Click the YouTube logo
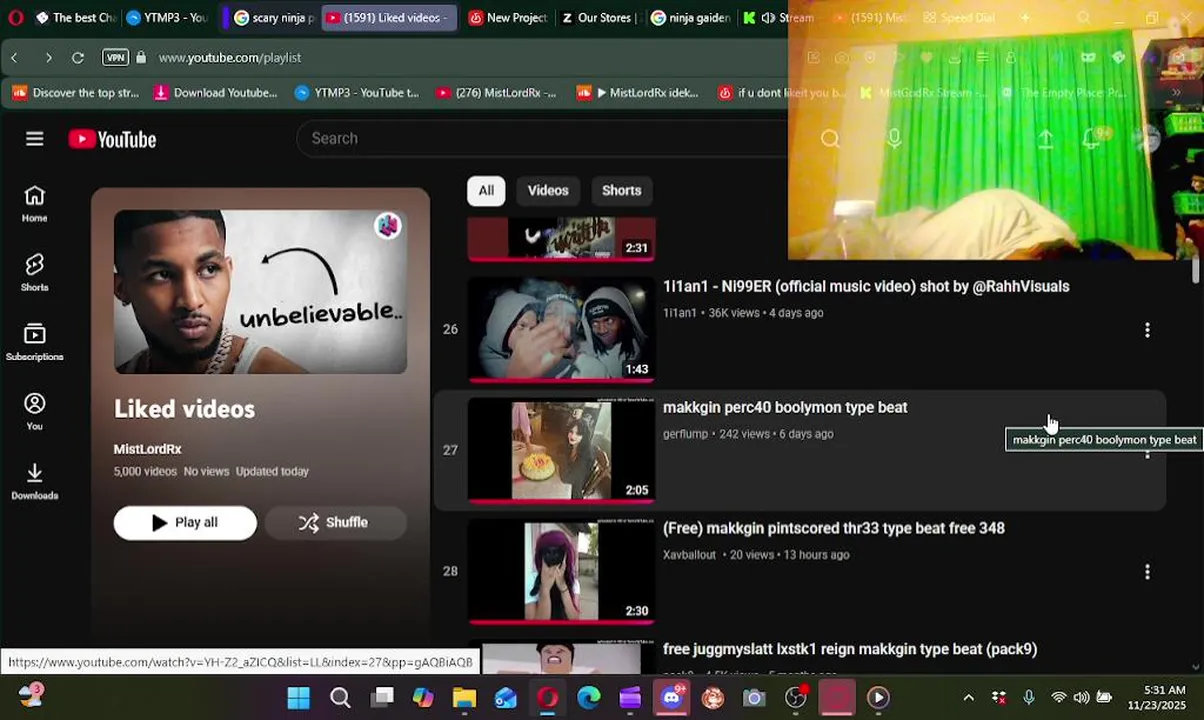 coord(112,139)
